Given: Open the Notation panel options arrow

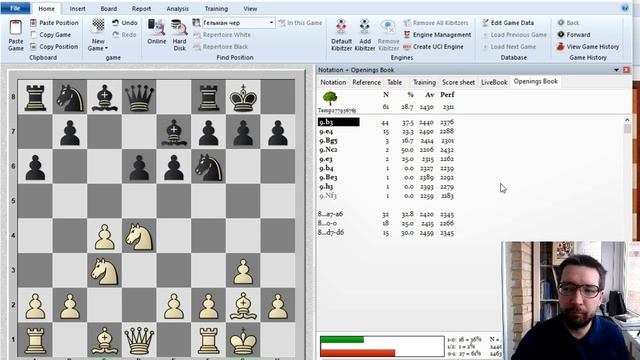Looking at the screenshot, I should (x=616, y=70).
